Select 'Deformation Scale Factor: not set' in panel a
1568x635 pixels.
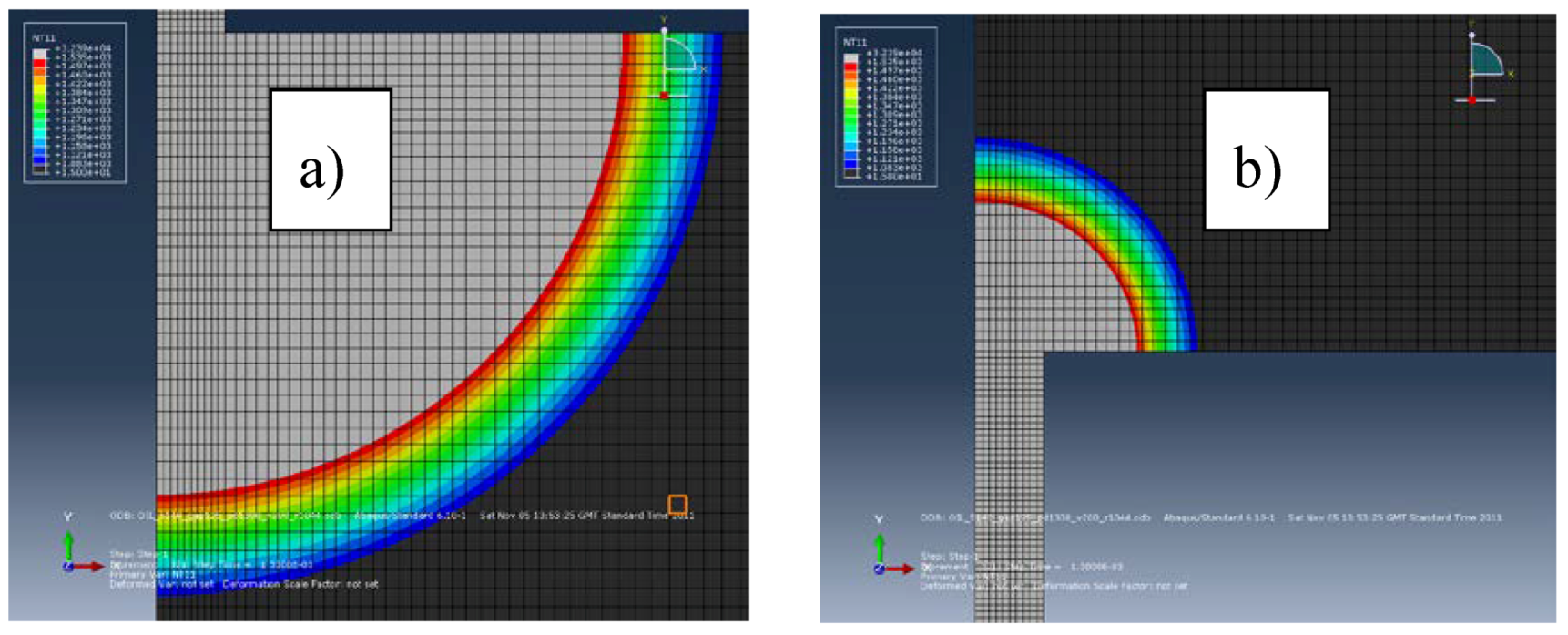pos(300,584)
